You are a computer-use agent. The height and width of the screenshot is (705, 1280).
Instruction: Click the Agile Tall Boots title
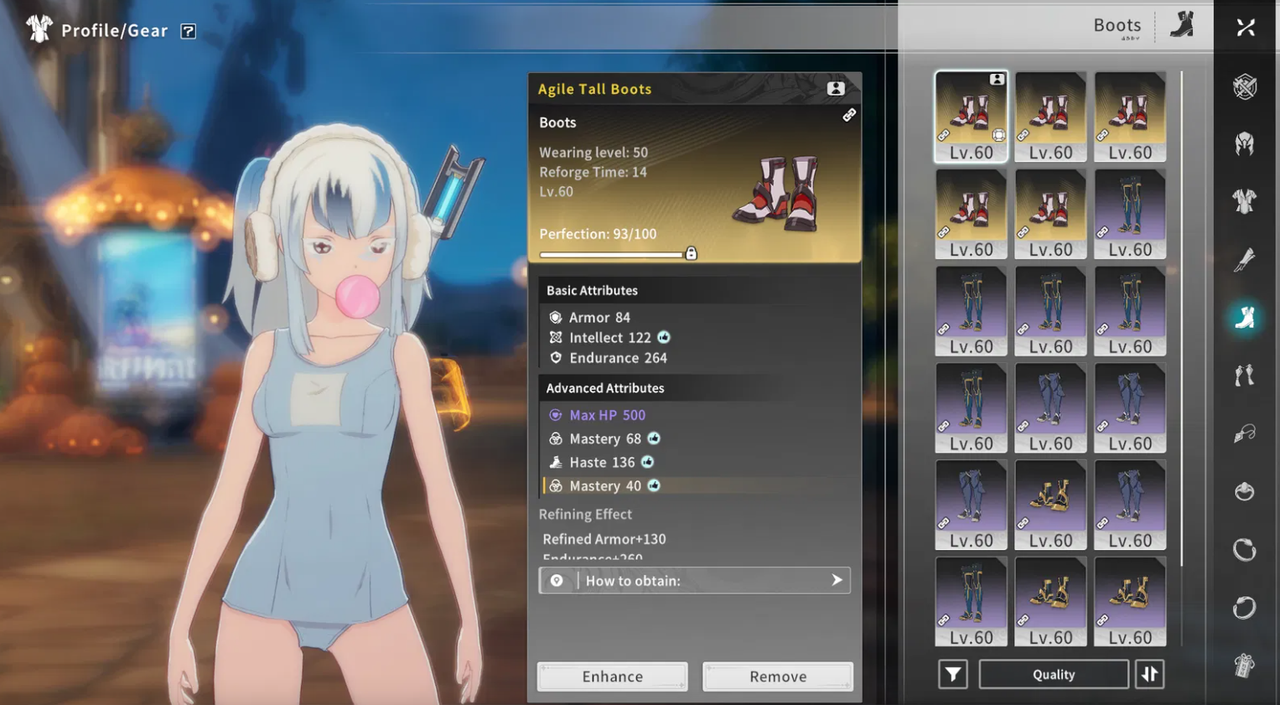(x=595, y=89)
